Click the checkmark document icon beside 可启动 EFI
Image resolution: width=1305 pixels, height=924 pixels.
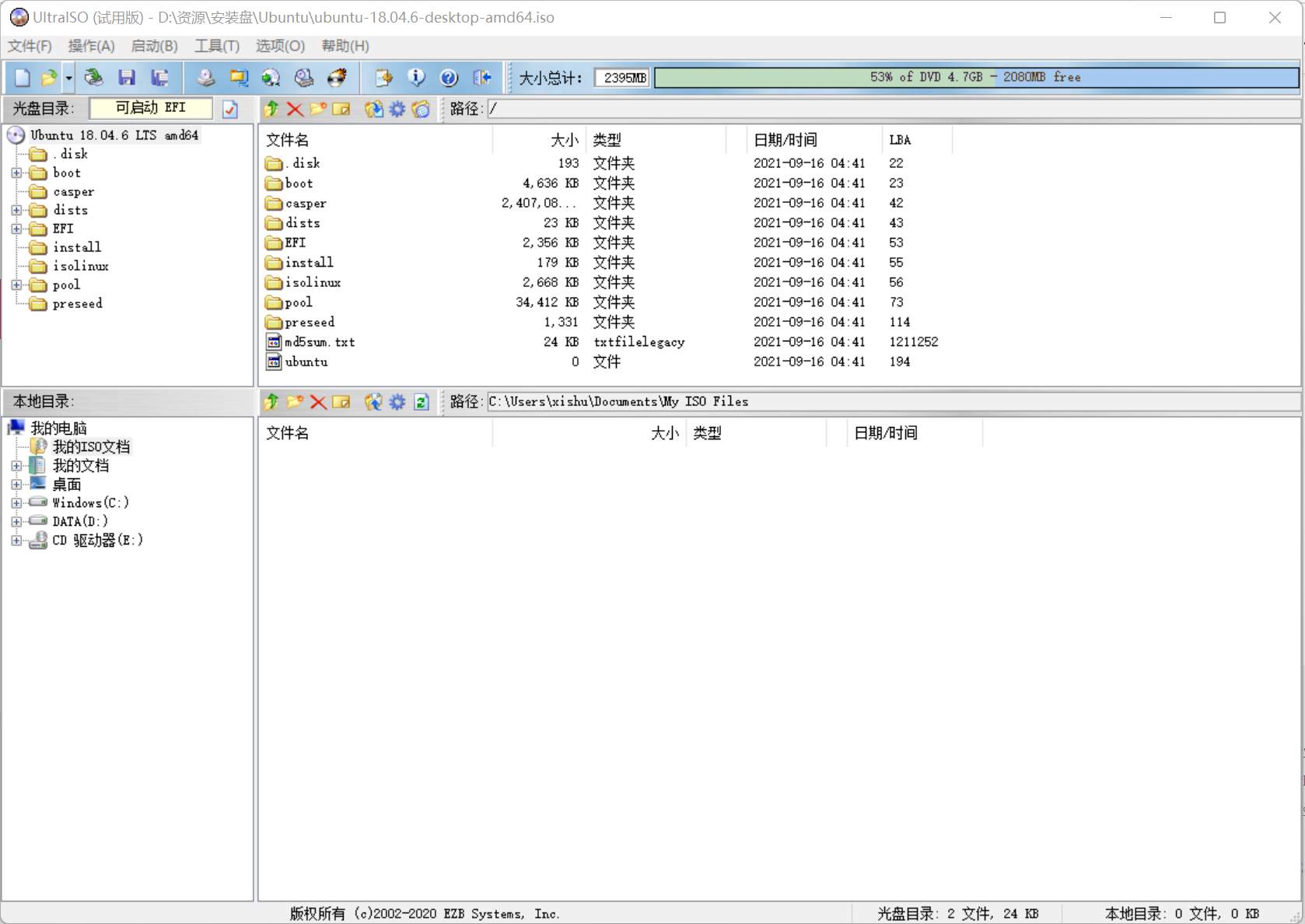pyautogui.click(x=230, y=109)
